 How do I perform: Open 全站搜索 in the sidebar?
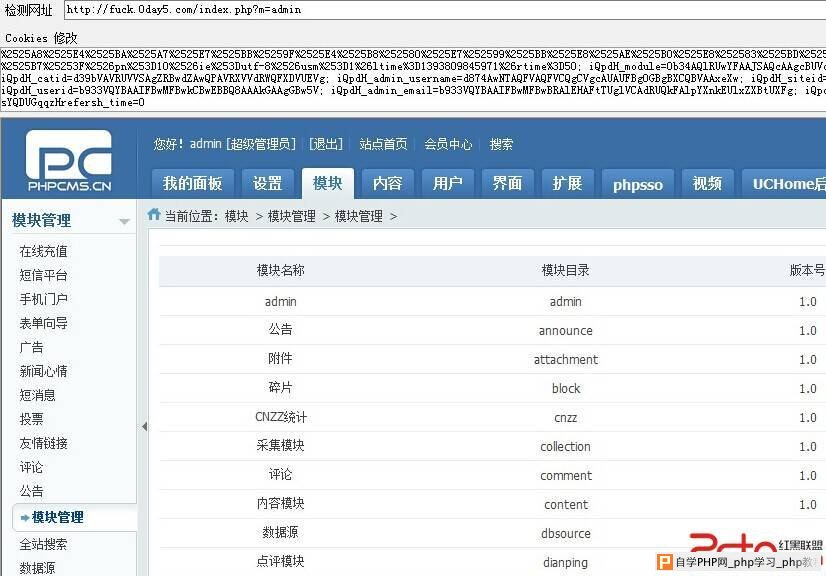tap(43, 544)
